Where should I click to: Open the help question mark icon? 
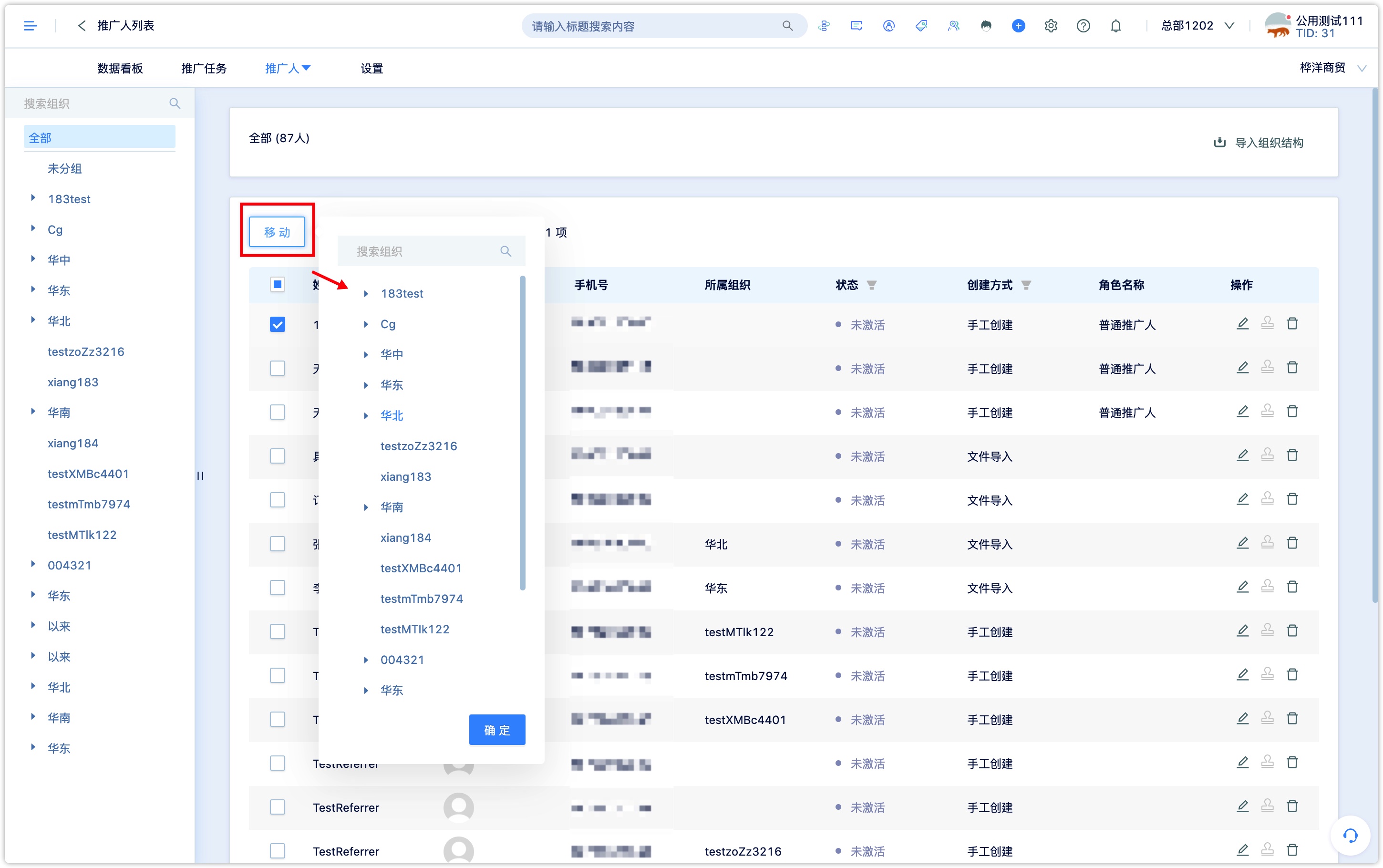1083,26
